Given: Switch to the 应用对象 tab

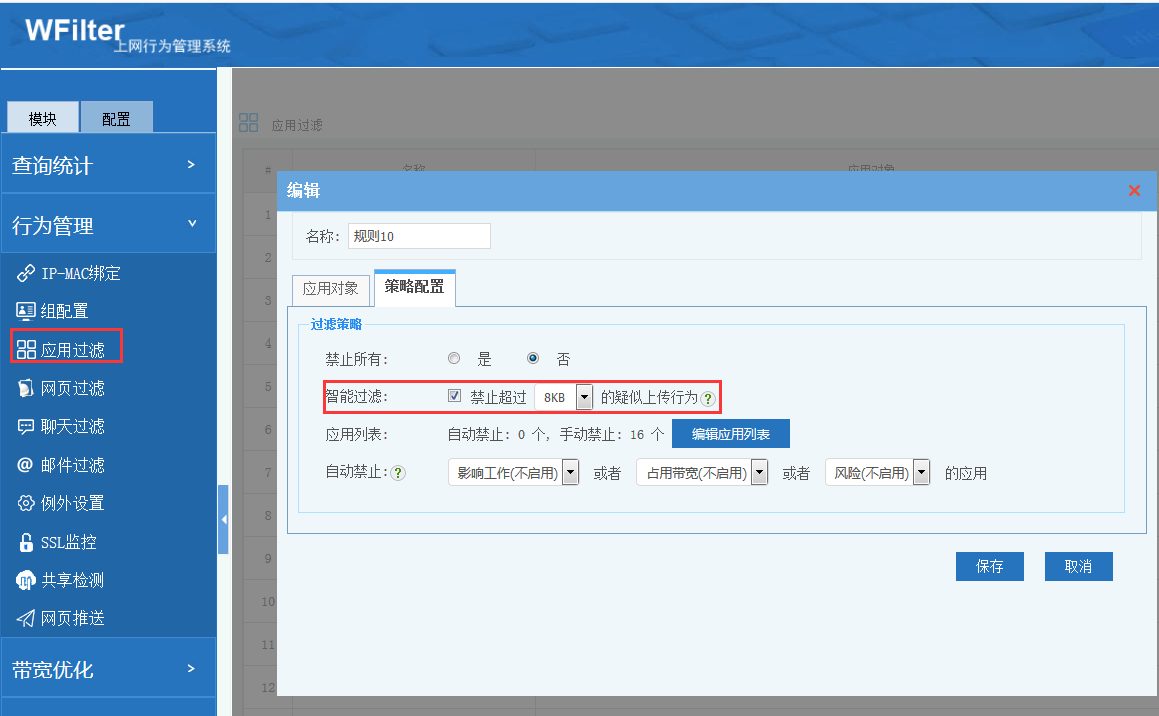Looking at the screenshot, I should [331, 289].
